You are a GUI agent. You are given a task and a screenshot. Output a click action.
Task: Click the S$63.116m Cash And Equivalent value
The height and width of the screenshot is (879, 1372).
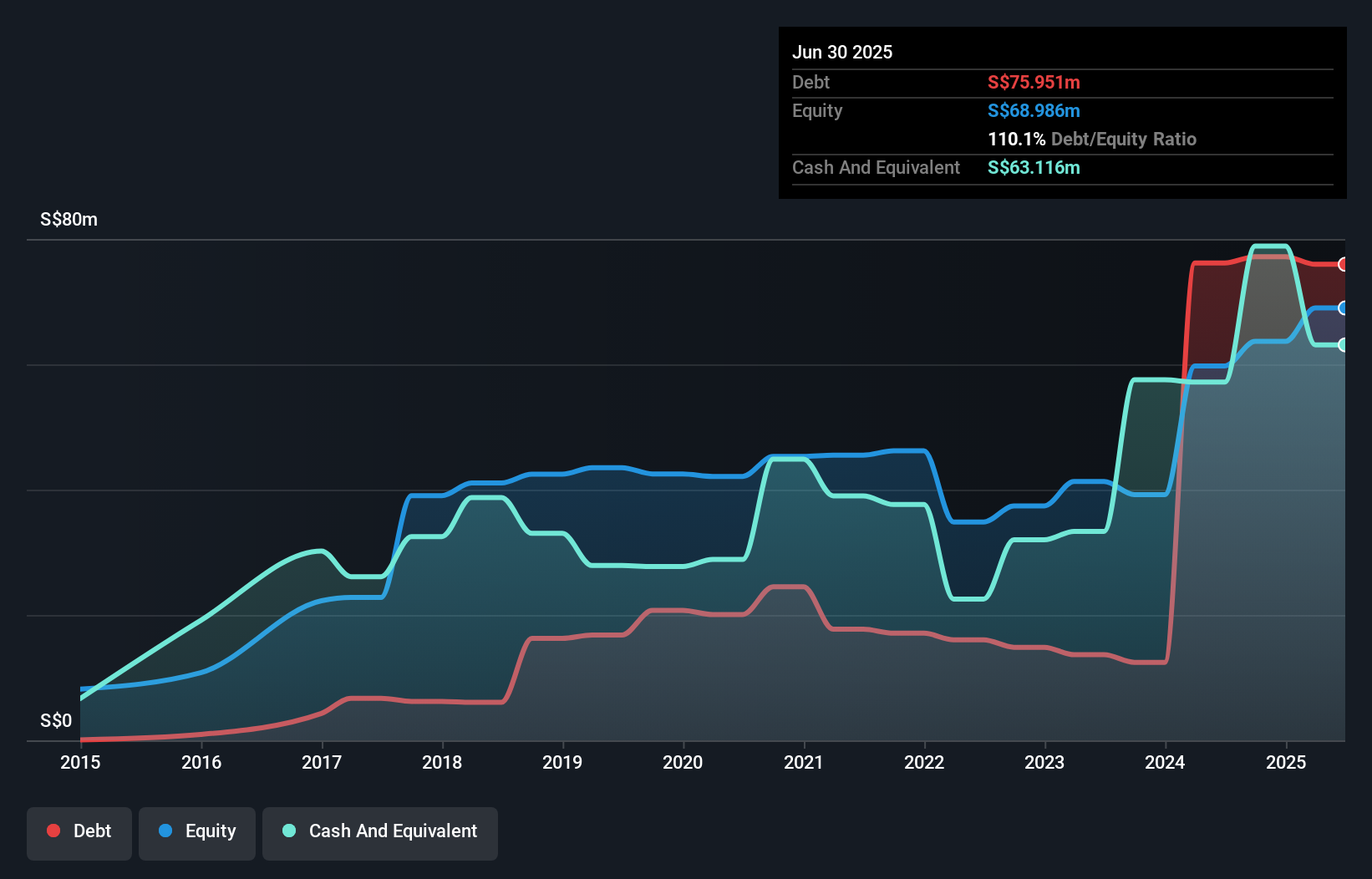coord(1034,167)
